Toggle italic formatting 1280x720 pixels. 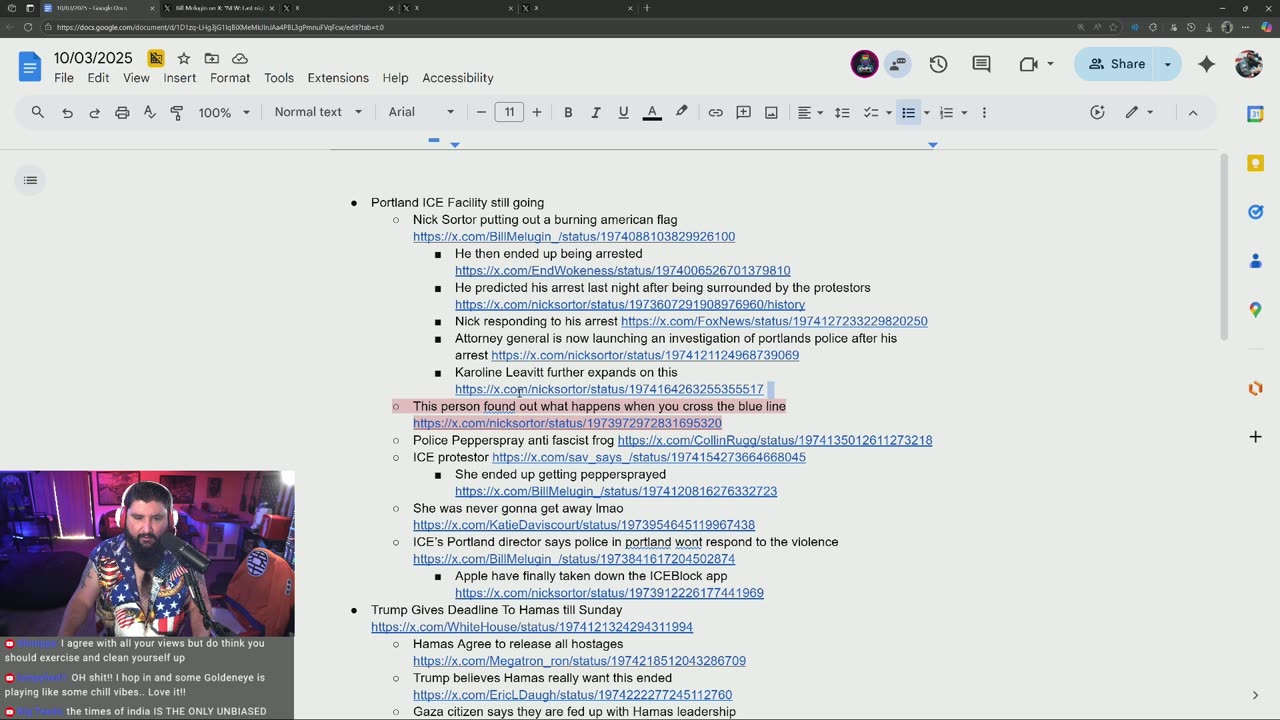595,113
